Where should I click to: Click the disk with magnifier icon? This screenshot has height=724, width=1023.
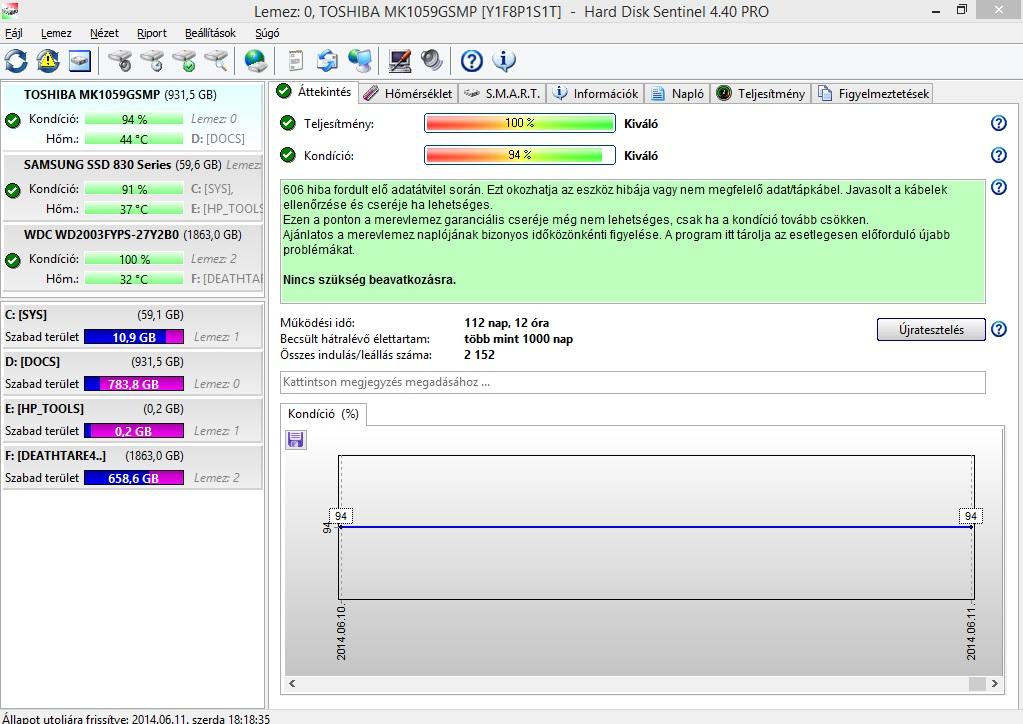pyautogui.click(x=216, y=61)
